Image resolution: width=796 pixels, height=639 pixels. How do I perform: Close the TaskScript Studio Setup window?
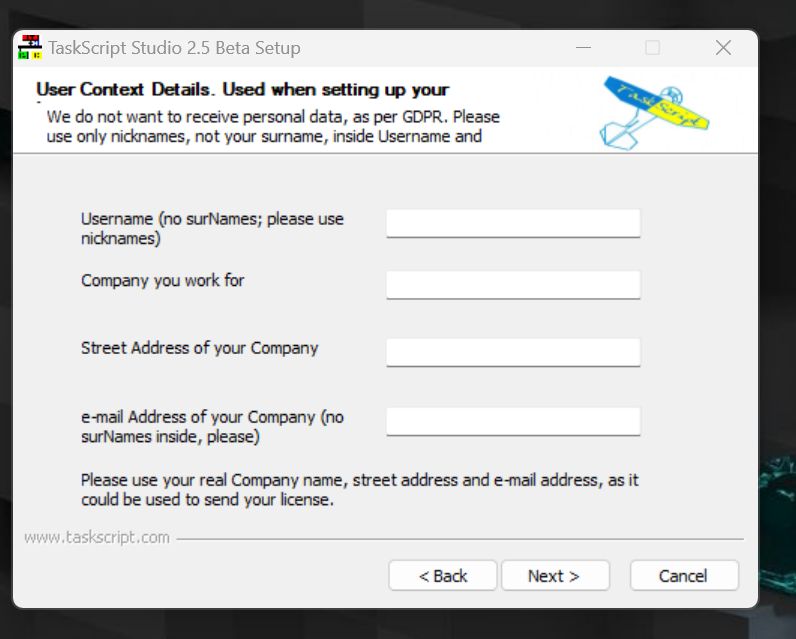tap(723, 48)
